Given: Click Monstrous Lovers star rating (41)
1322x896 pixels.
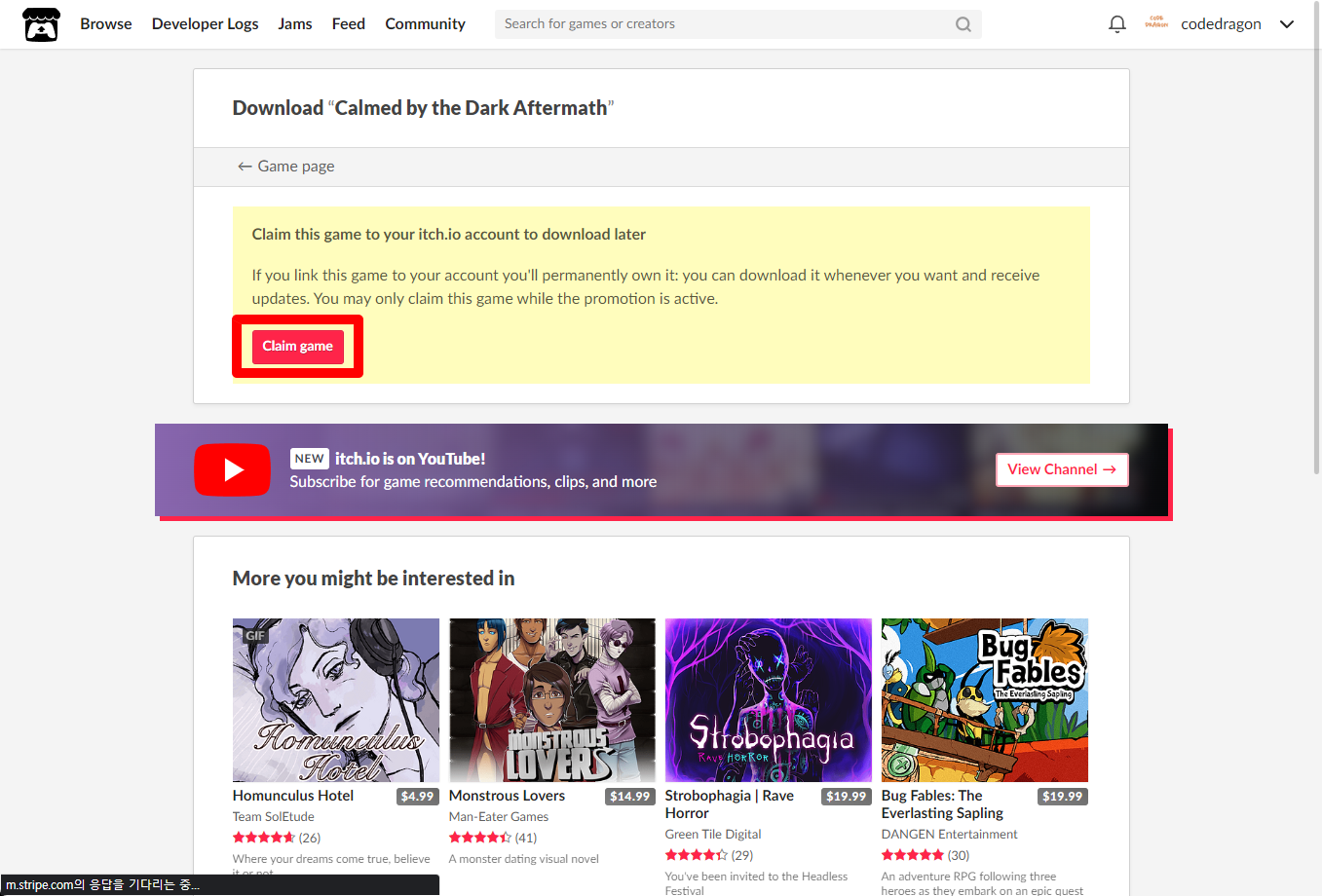Looking at the screenshot, I should 493,838.
